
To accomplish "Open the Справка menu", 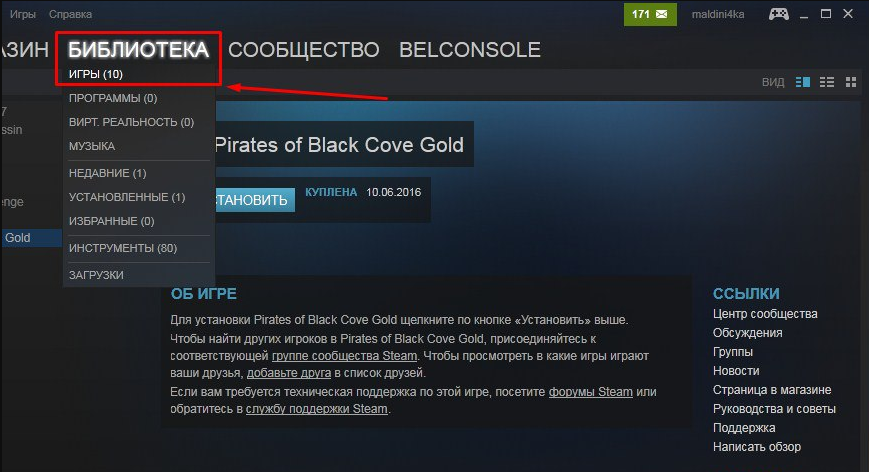I will click(x=70, y=14).
